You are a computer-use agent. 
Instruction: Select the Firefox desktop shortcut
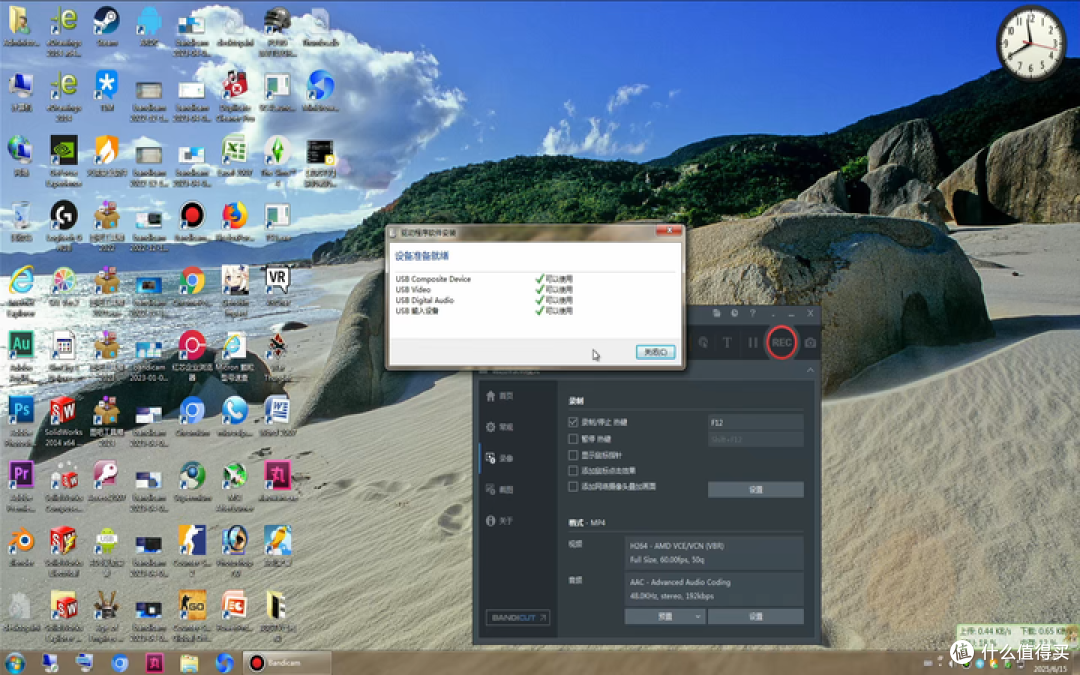(x=234, y=220)
